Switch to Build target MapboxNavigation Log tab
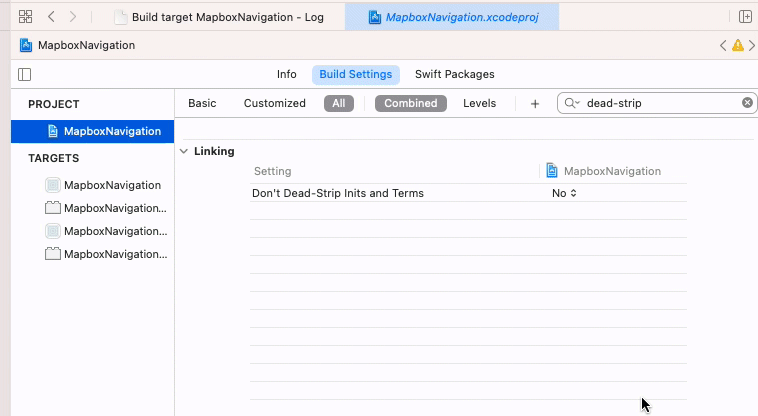Screen dimensions: 758x416 click(x=219, y=17)
